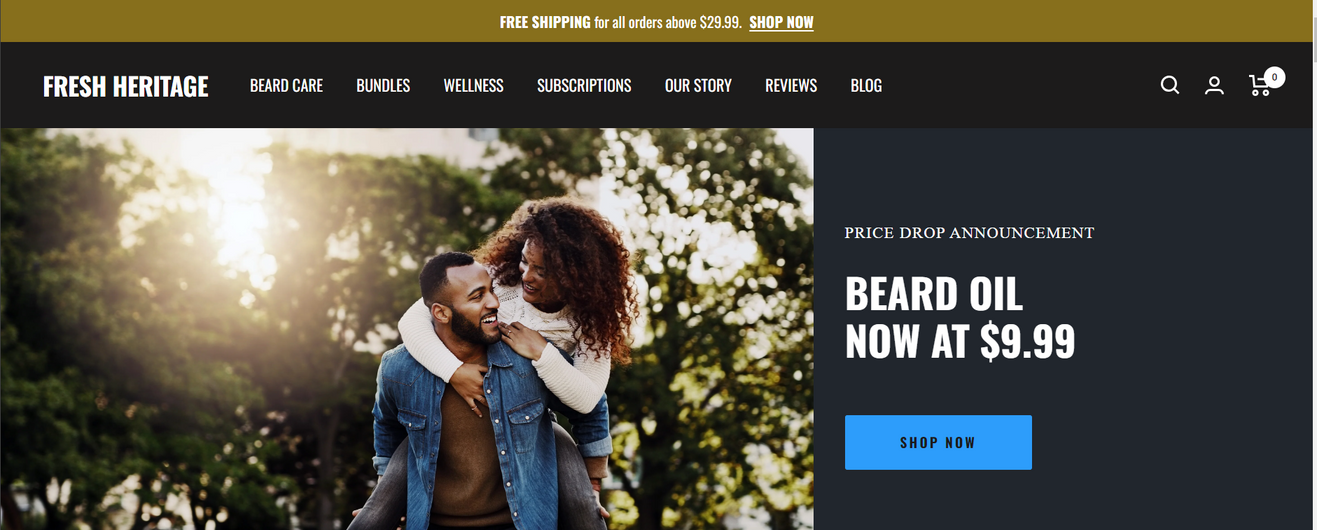
Task: Go to the Blog
Action: point(866,86)
